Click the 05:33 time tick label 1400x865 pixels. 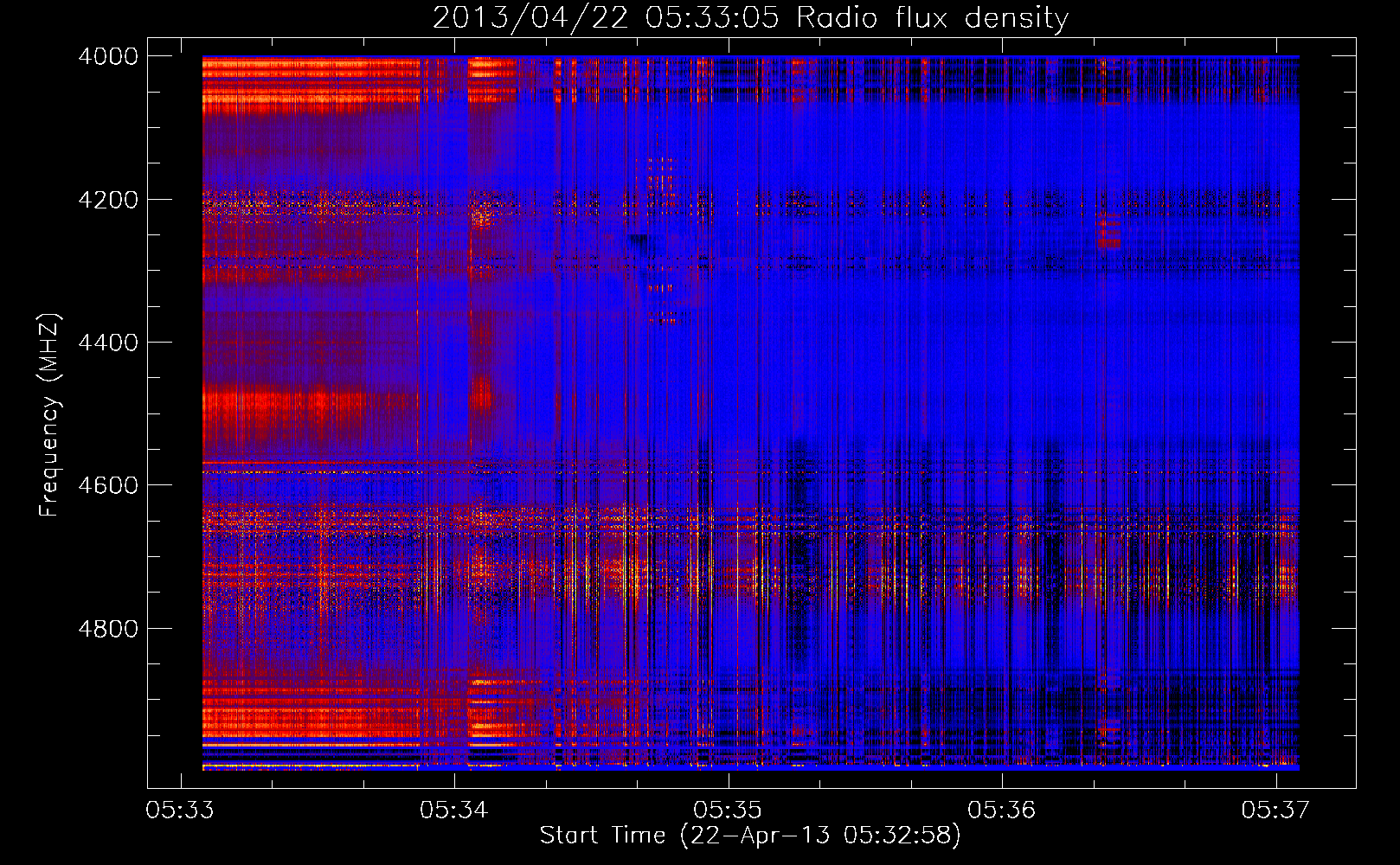click(x=180, y=810)
